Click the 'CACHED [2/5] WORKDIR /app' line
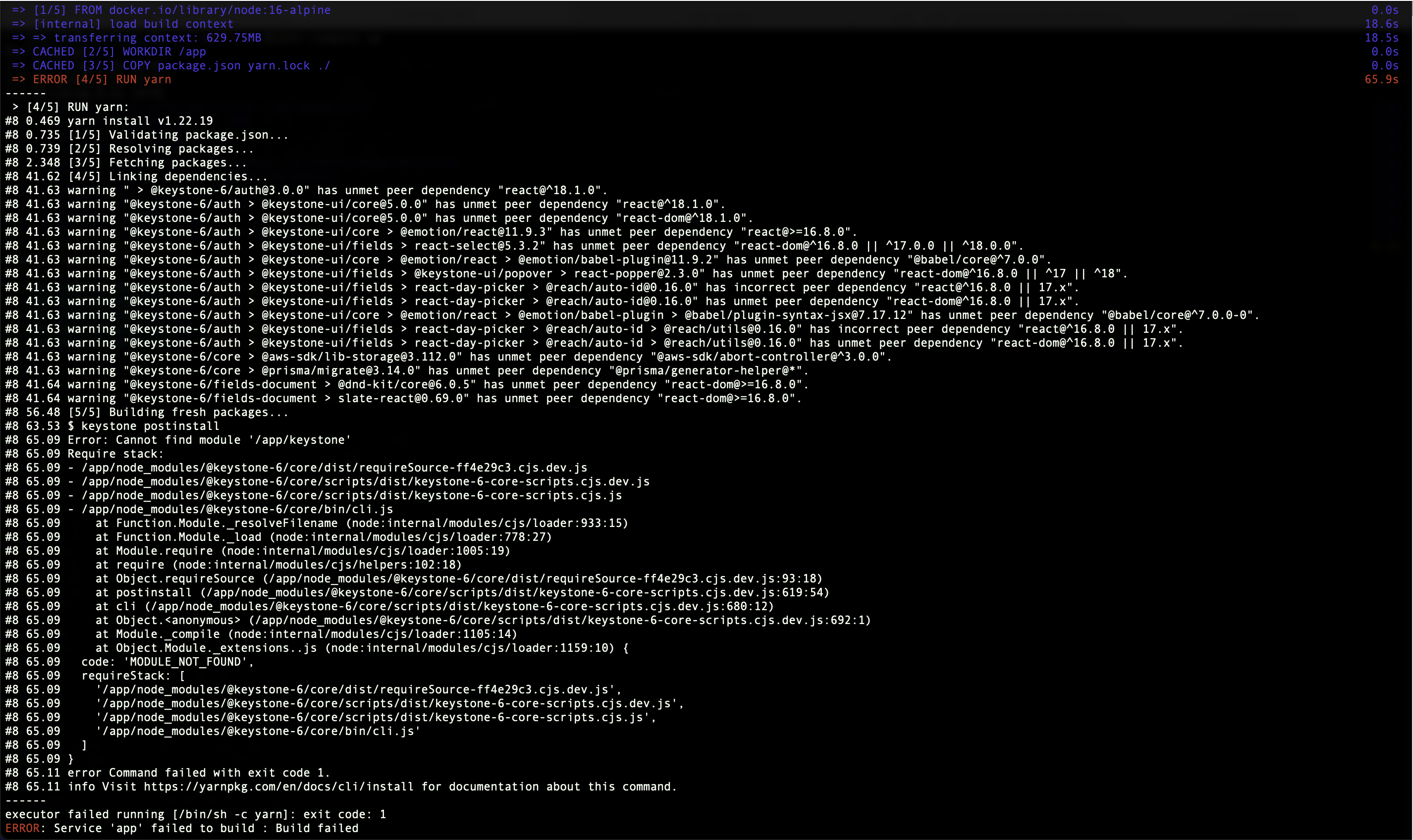Image resolution: width=1413 pixels, height=840 pixels. click(x=109, y=52)
